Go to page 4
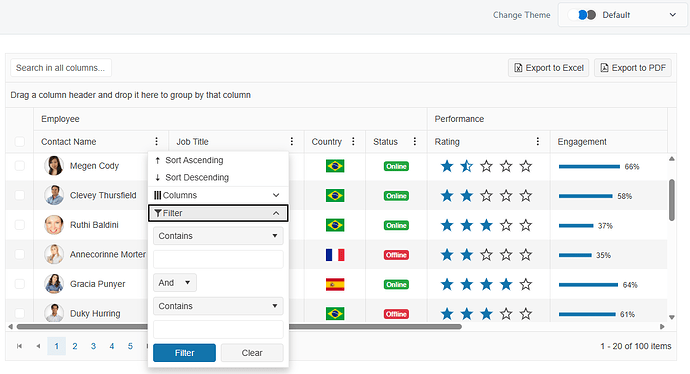Screen dimensions: 690x374 [x=112, y=346]
